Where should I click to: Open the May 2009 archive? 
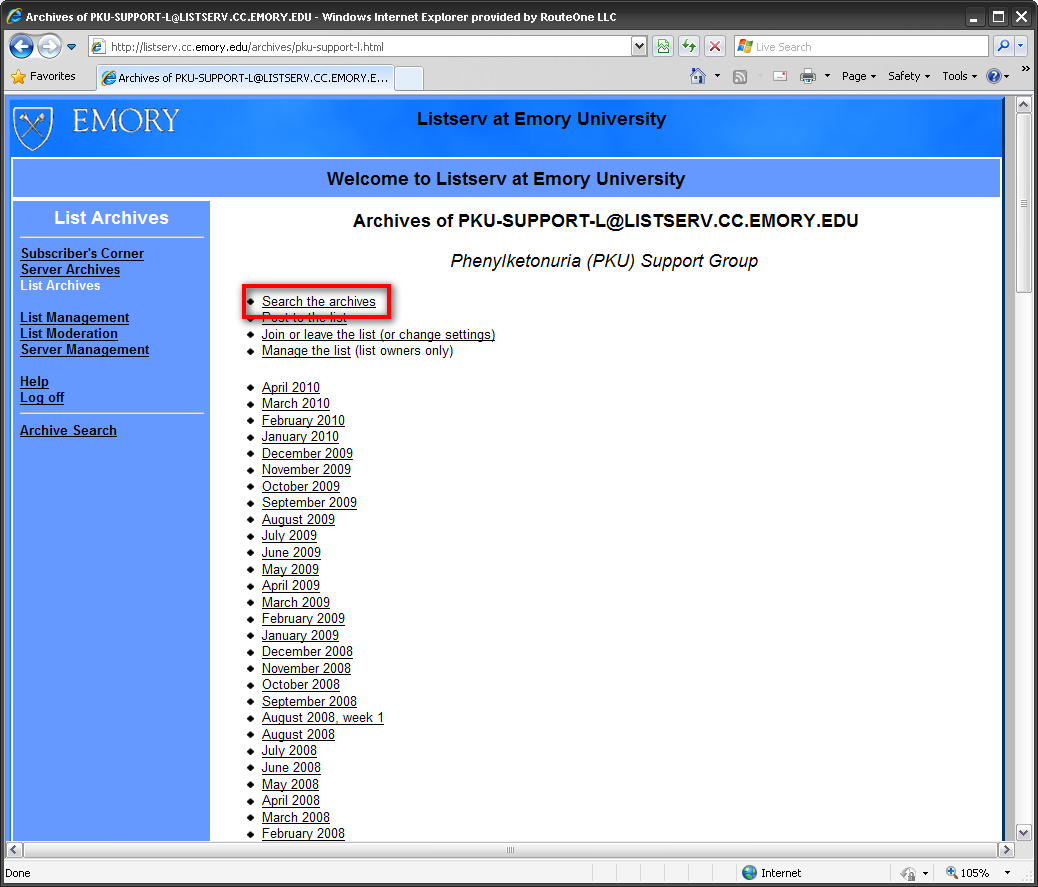click(290, 569)
